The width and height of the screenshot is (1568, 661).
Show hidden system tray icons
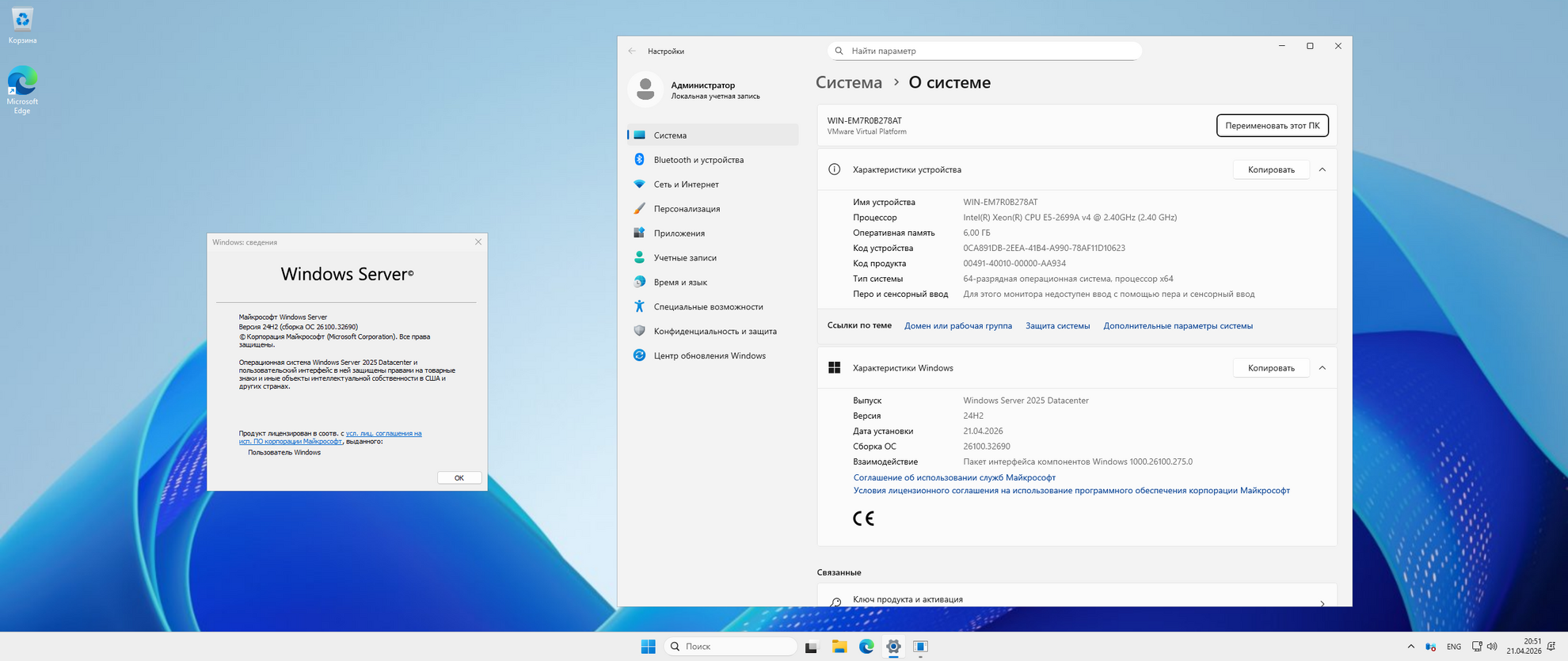(x=1410, y=647)
